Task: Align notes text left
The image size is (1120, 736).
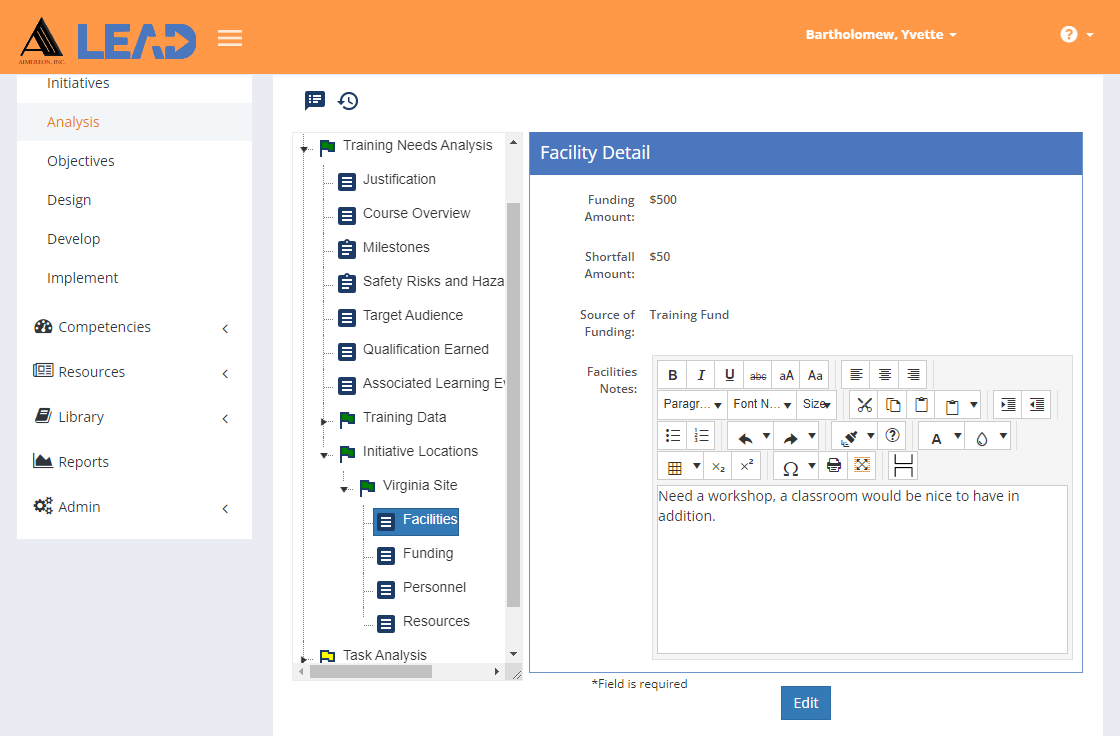Action: [x=856, y=374]
